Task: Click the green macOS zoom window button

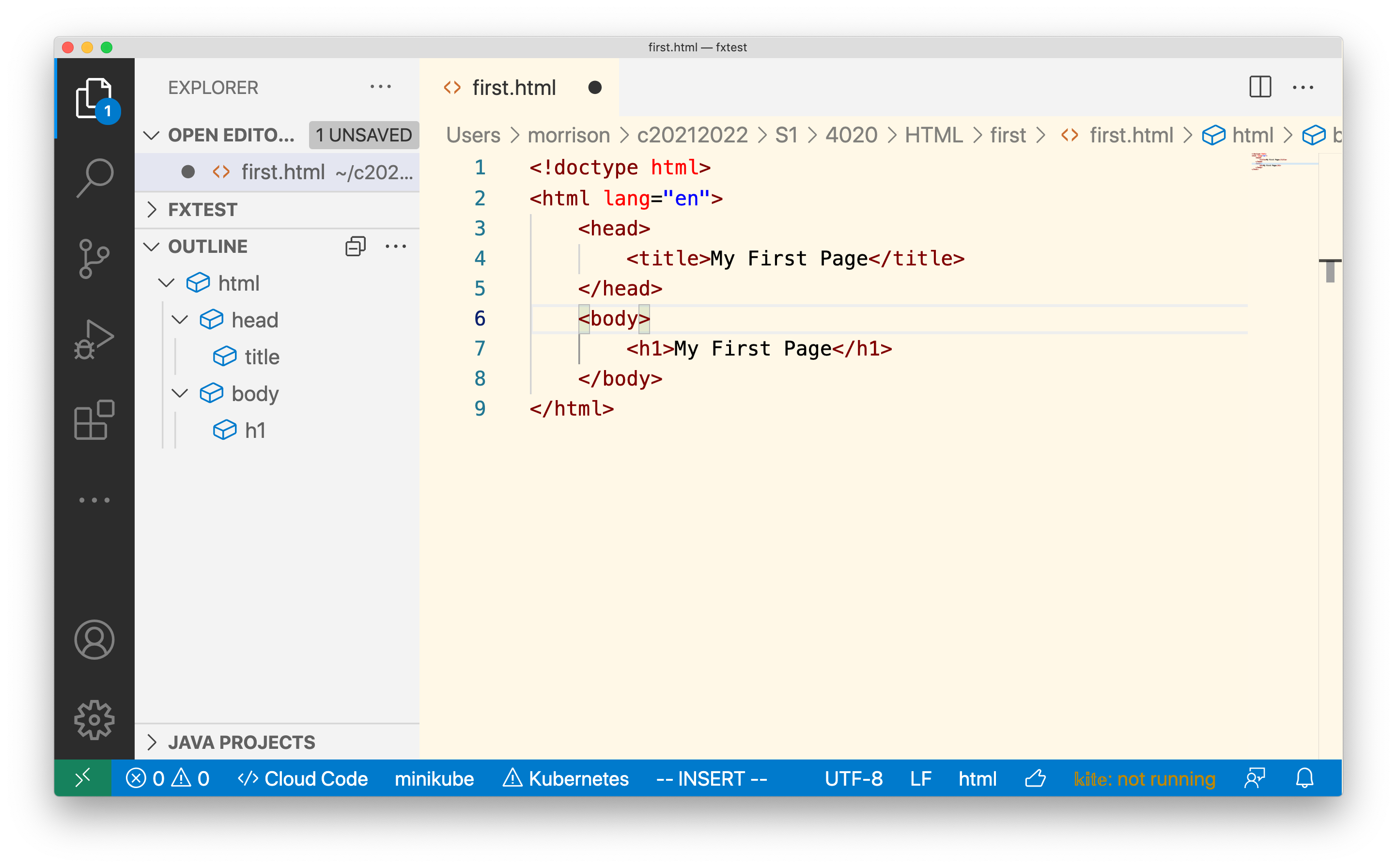Action: (107, 47)
